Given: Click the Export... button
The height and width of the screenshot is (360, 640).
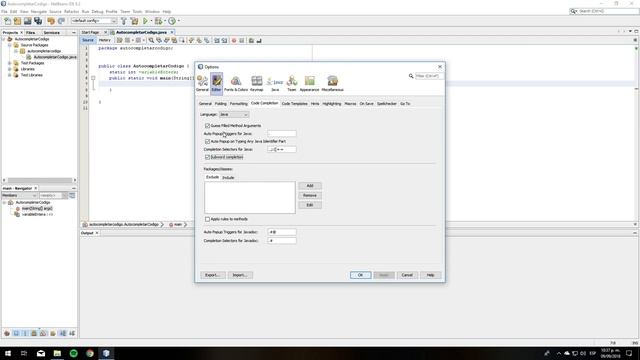Looking at the screenshot, I should pos(213,275).
